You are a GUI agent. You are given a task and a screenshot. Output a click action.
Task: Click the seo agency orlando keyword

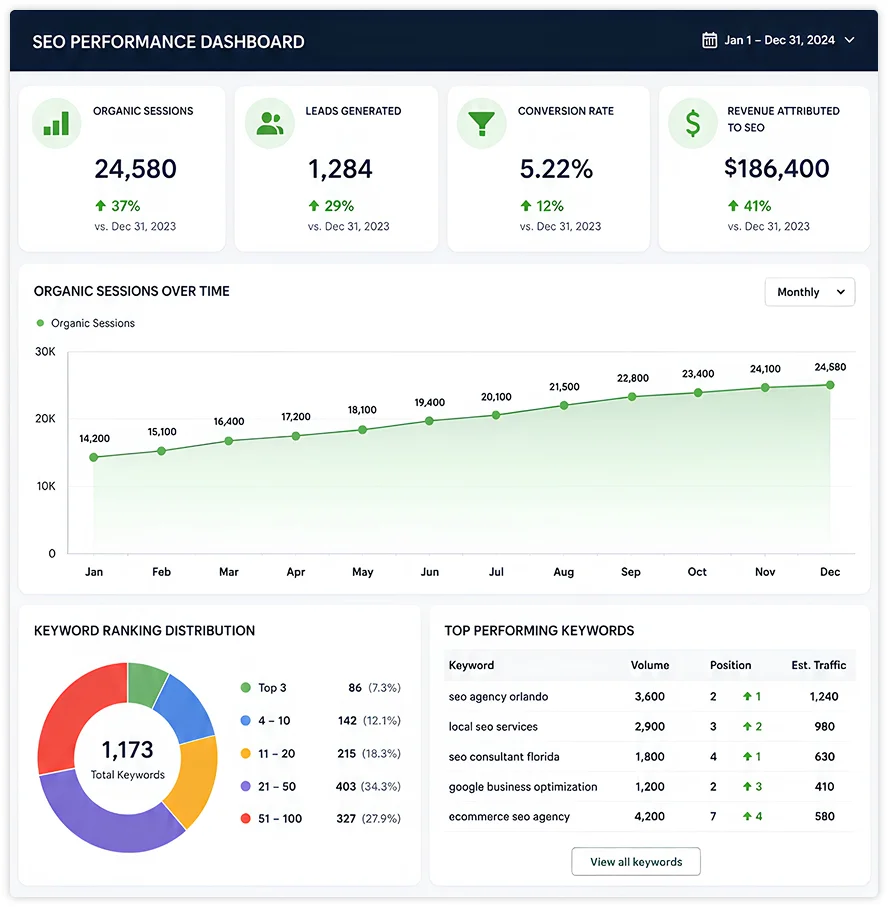498,696
